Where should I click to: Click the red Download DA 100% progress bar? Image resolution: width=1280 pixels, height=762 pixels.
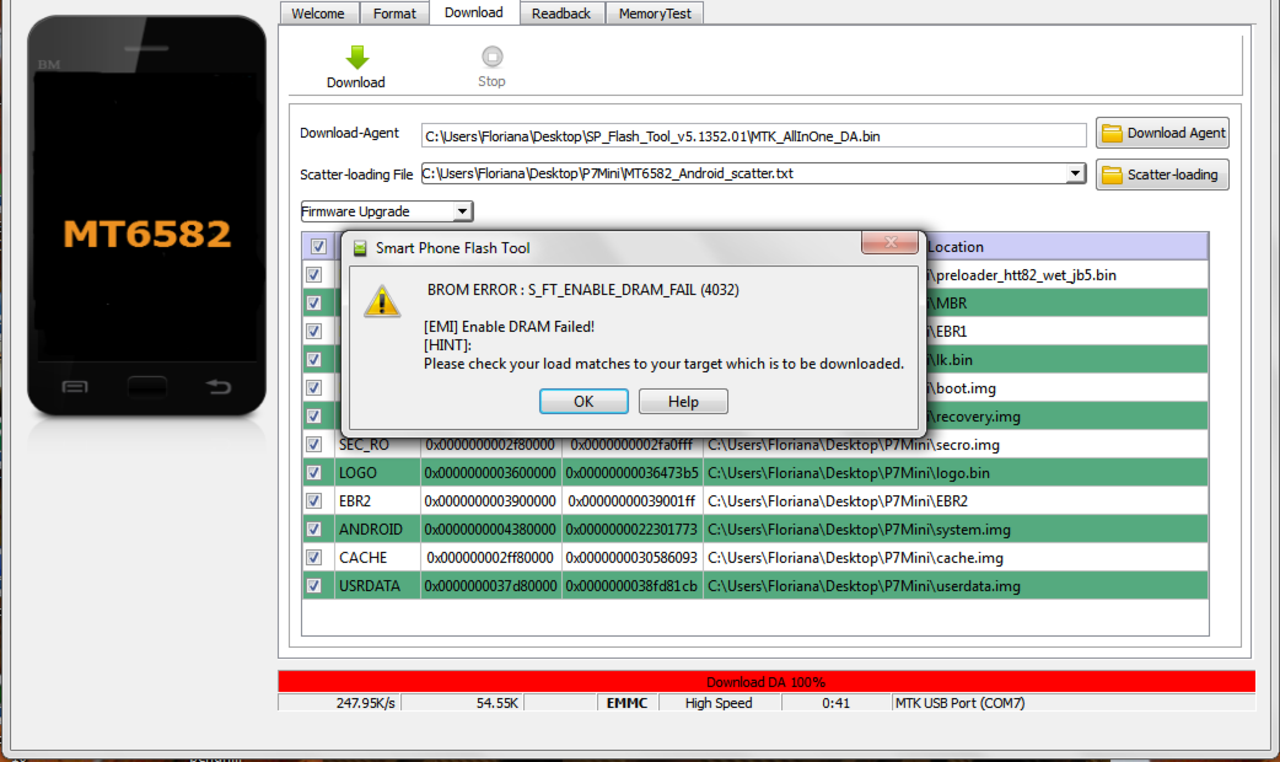coord(766,682)
